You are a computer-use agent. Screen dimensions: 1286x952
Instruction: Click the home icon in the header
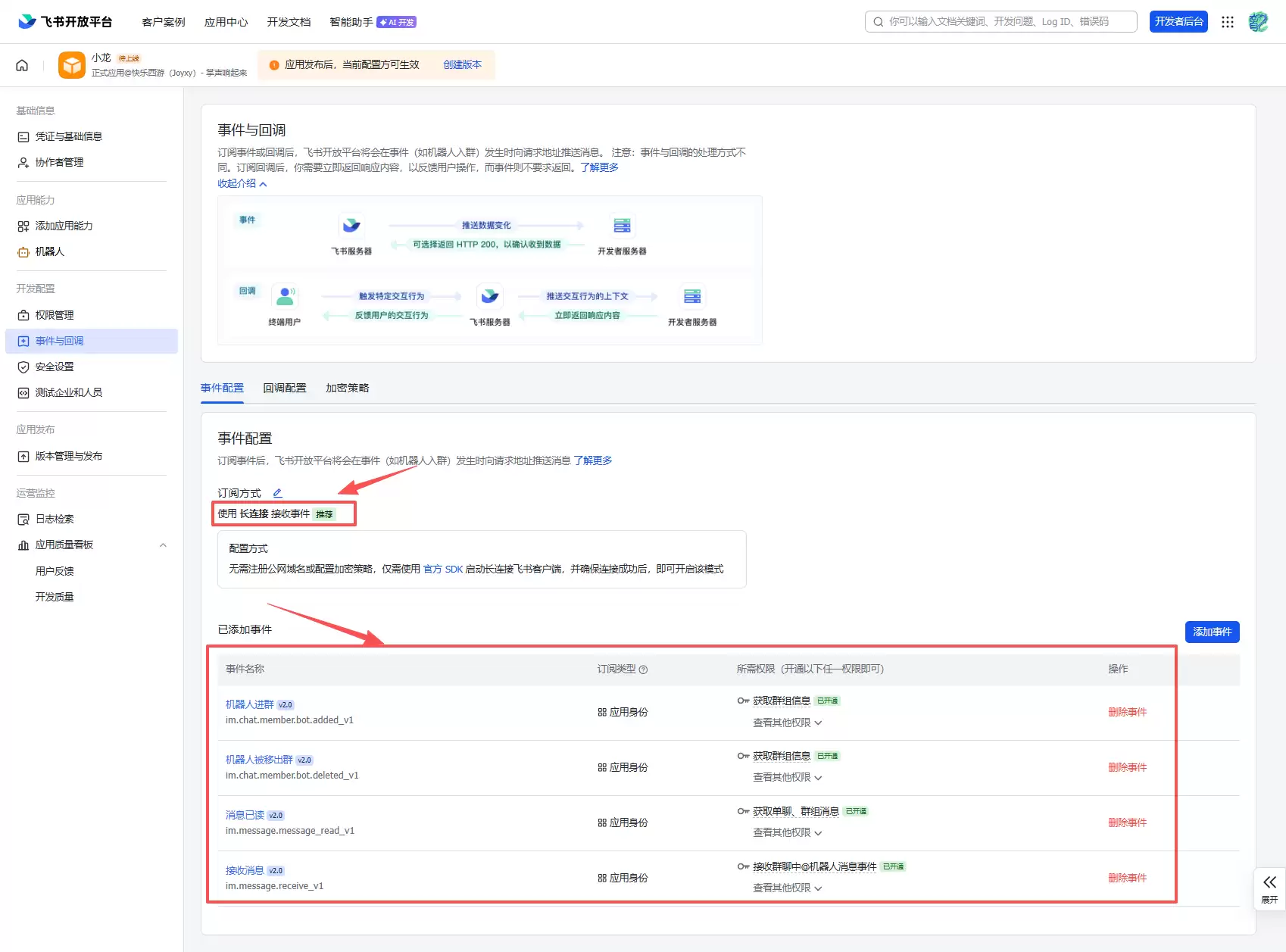22,65
